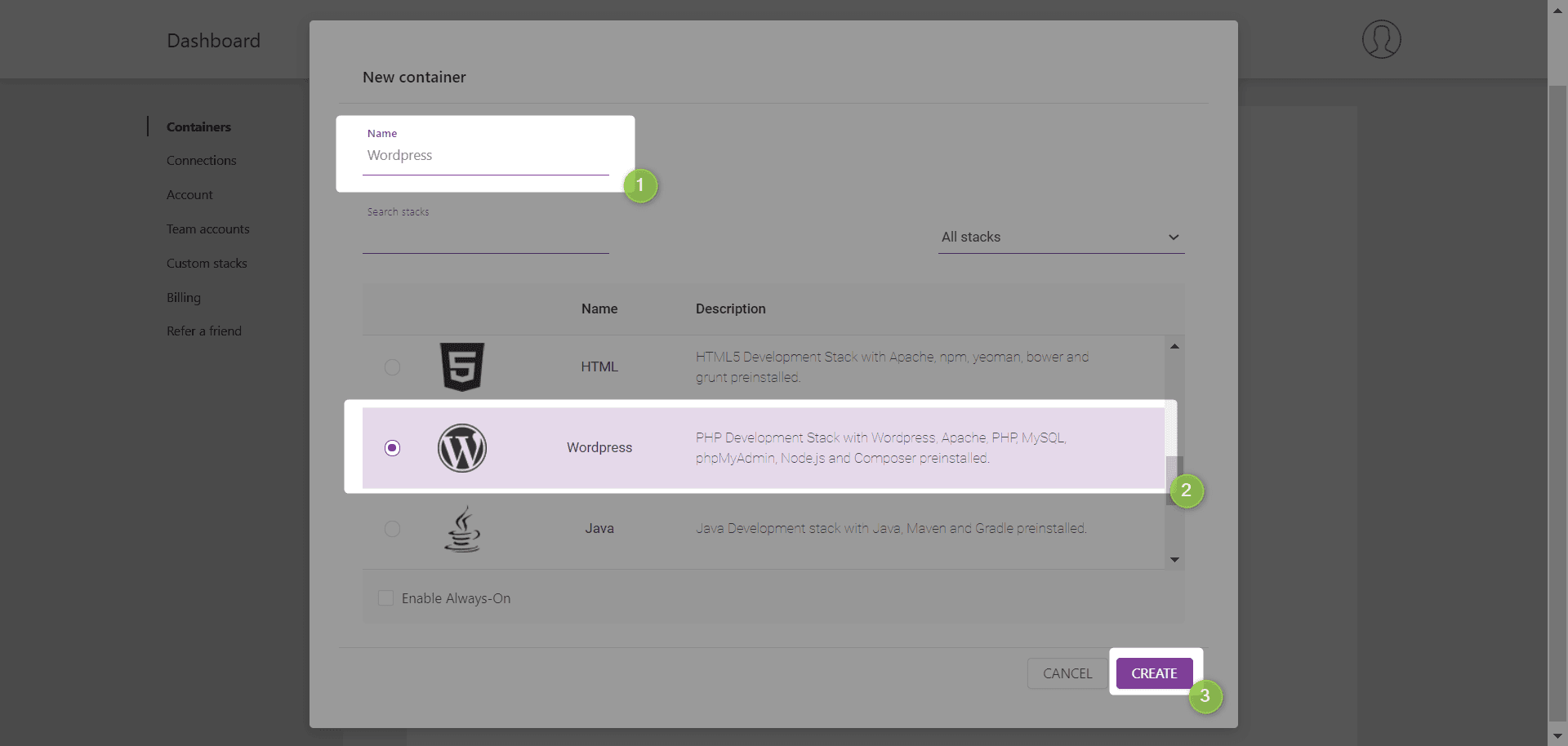Go to Connections in sidebar

(201, 161)
